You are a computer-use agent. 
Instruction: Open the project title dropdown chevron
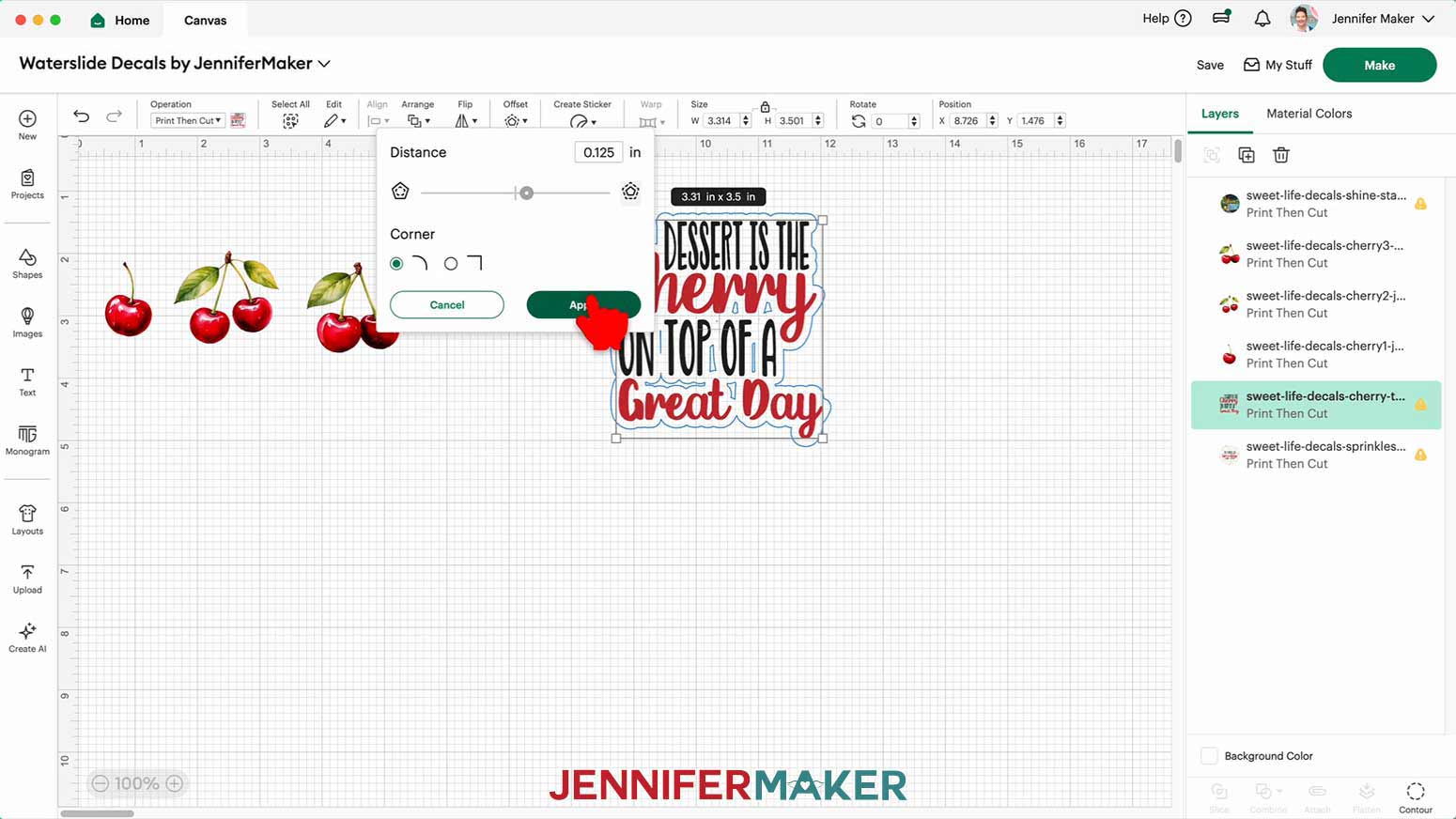324,64
